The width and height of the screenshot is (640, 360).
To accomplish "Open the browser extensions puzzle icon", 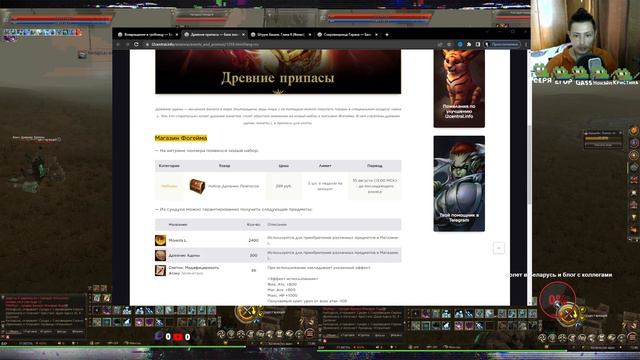I will click(469, 44).
